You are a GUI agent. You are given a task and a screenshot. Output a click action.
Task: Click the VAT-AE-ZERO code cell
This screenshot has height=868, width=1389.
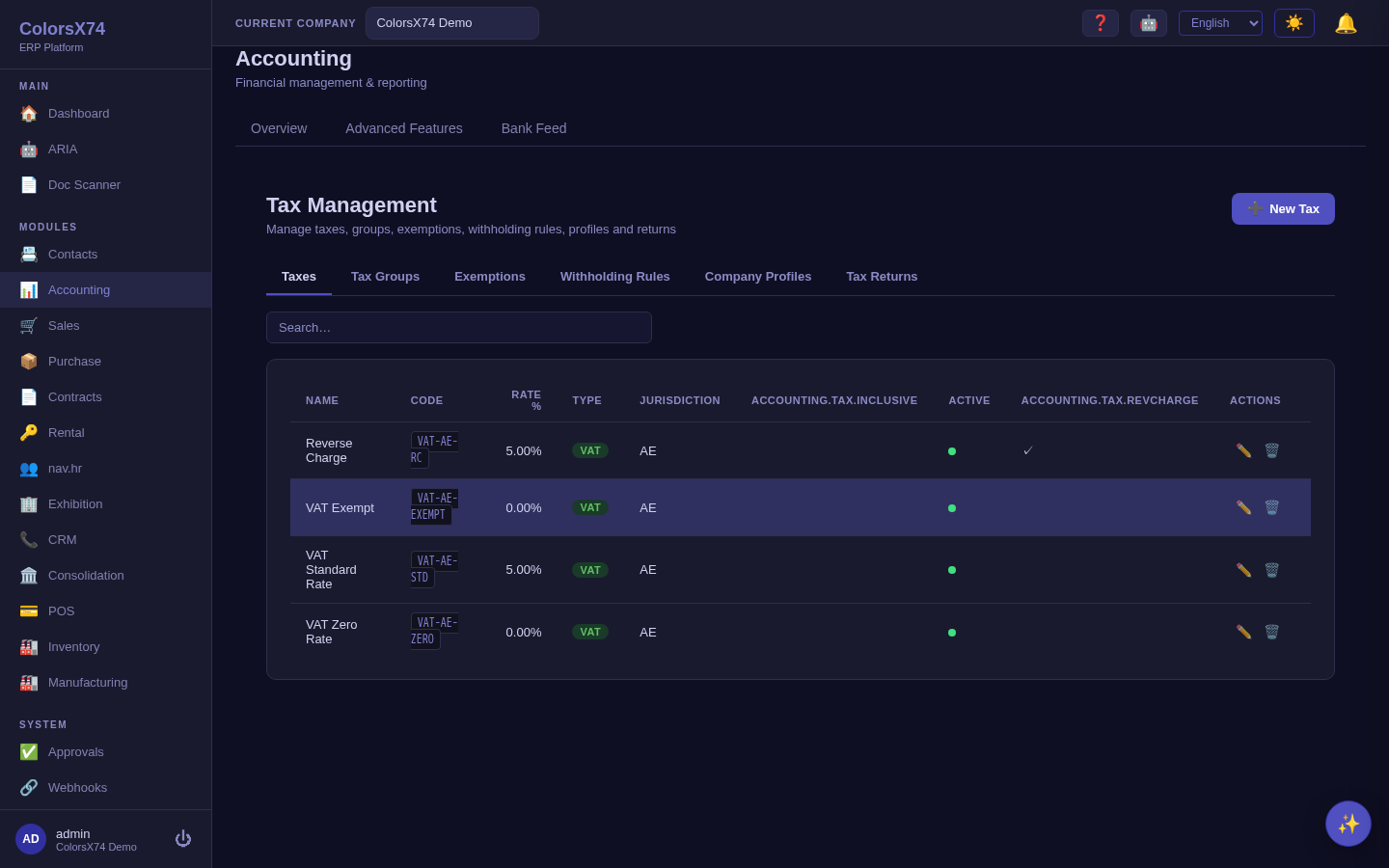(434, 631)
